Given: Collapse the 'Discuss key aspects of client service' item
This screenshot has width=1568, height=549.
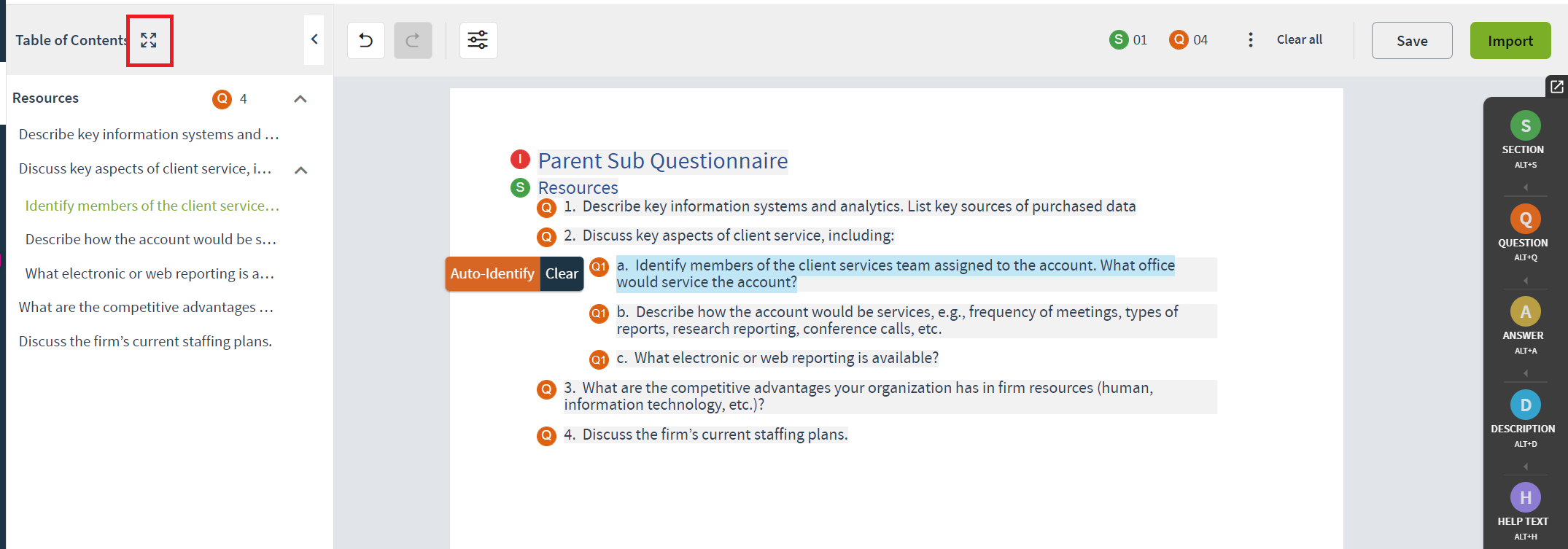Looking at the screenshot, I should [300, 170].
